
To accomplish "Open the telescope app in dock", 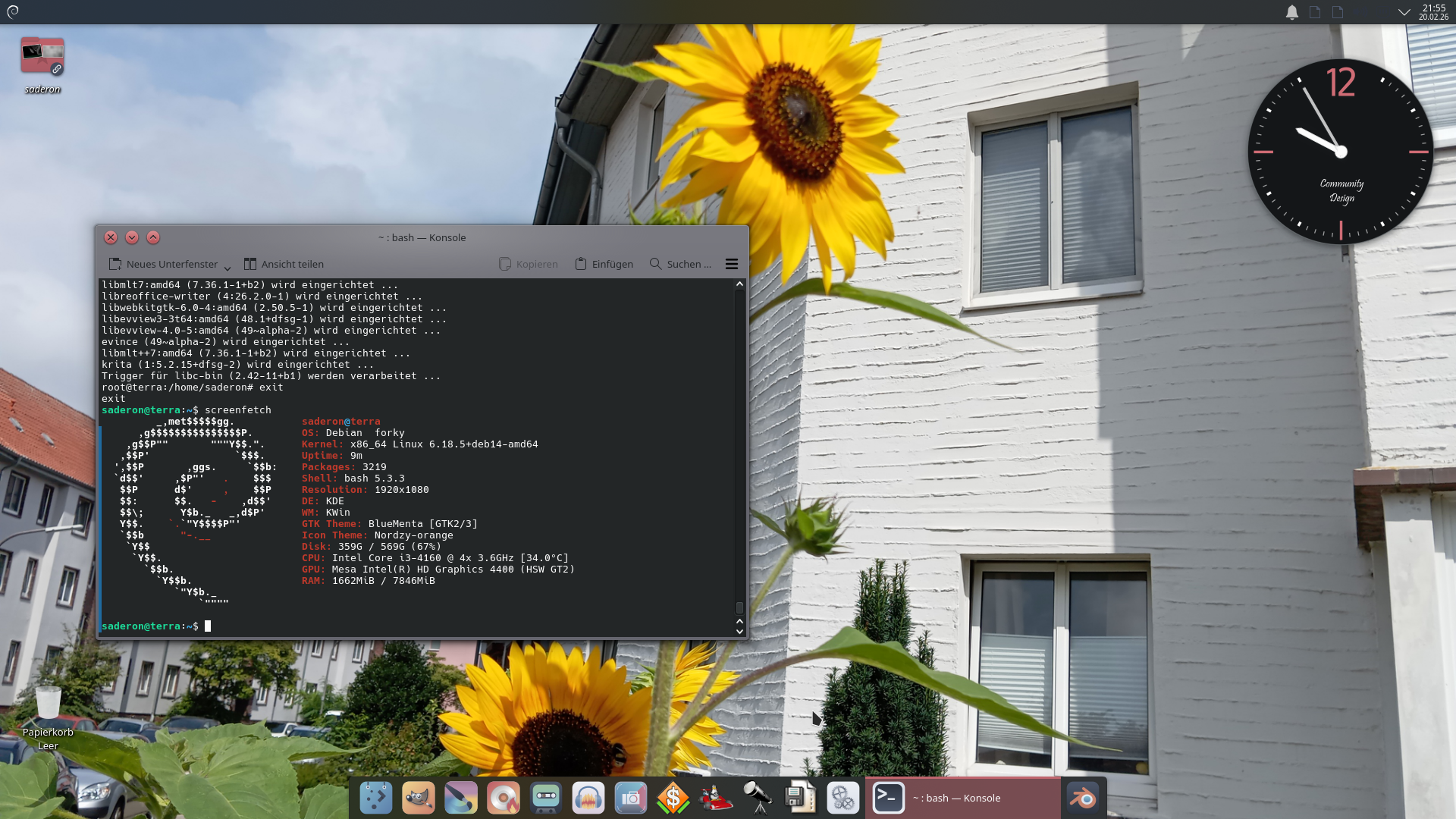I will tap(758, 798).
